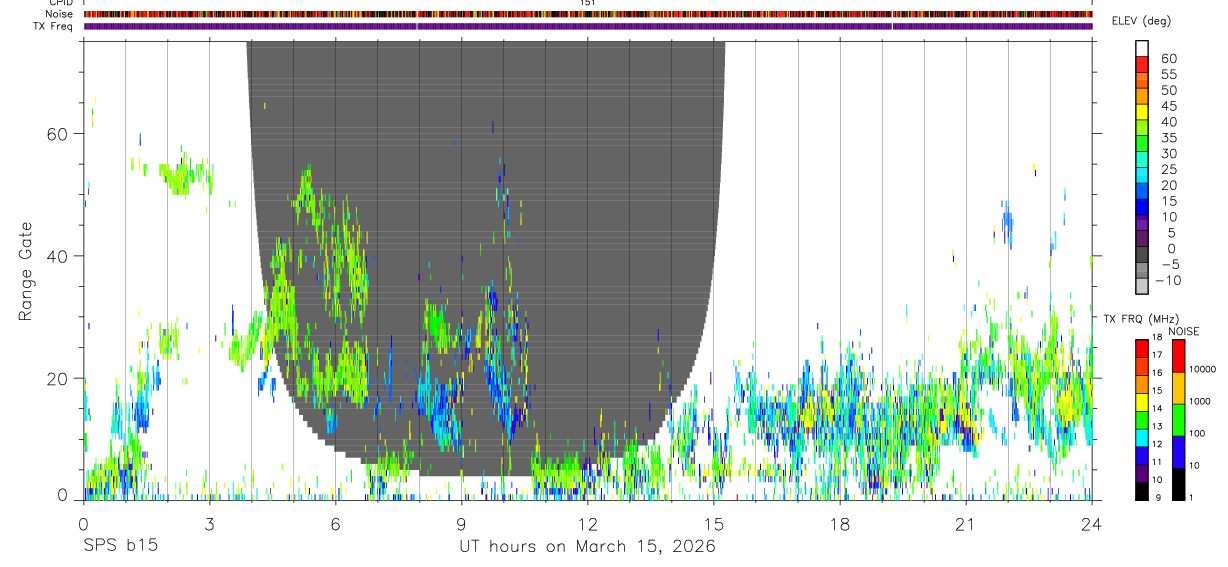Click the '24' tick on UT hours axis
The width and height of the screenshot is (1228, 567).
[1091, 524]
